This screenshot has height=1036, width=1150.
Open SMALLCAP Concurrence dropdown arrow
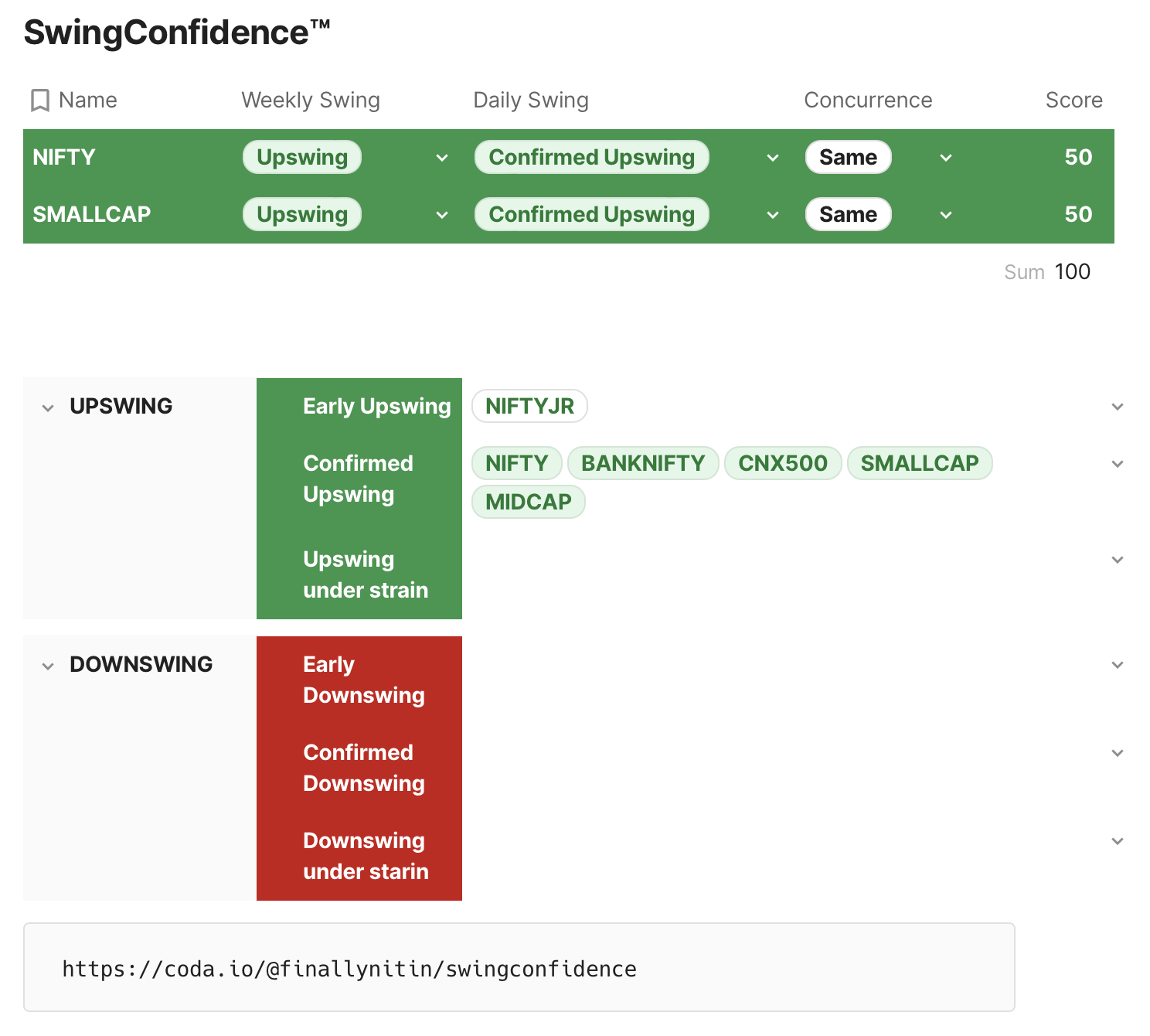(x=946, y=215)
